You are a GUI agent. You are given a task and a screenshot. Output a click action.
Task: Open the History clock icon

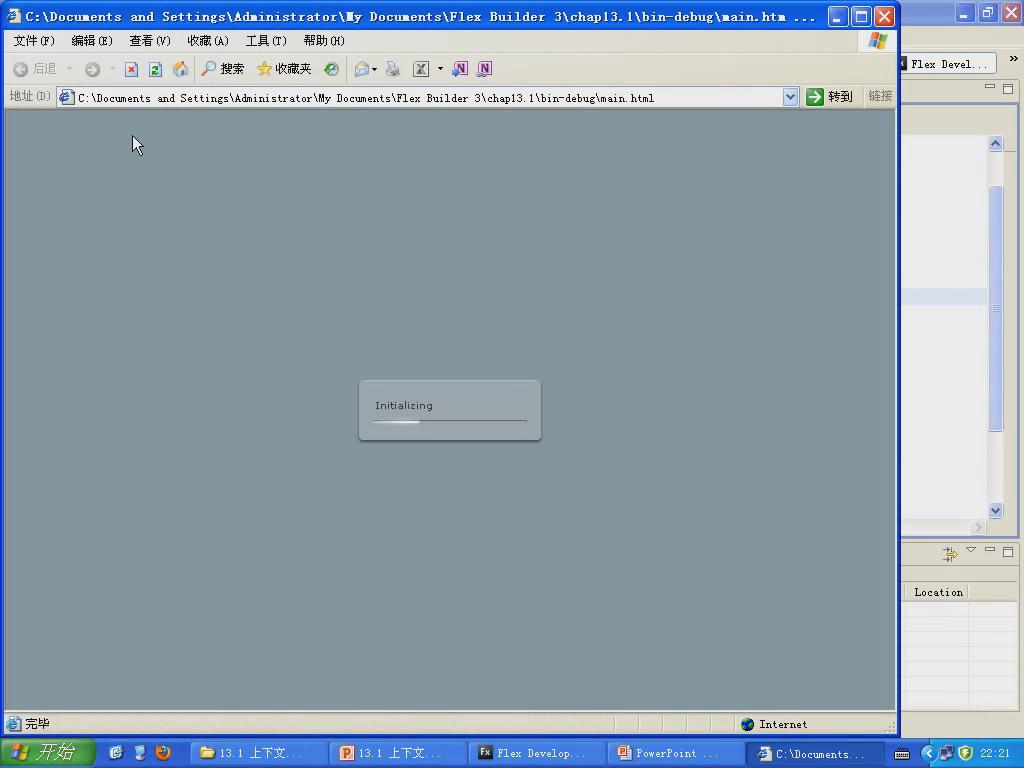tap(332, 69)
